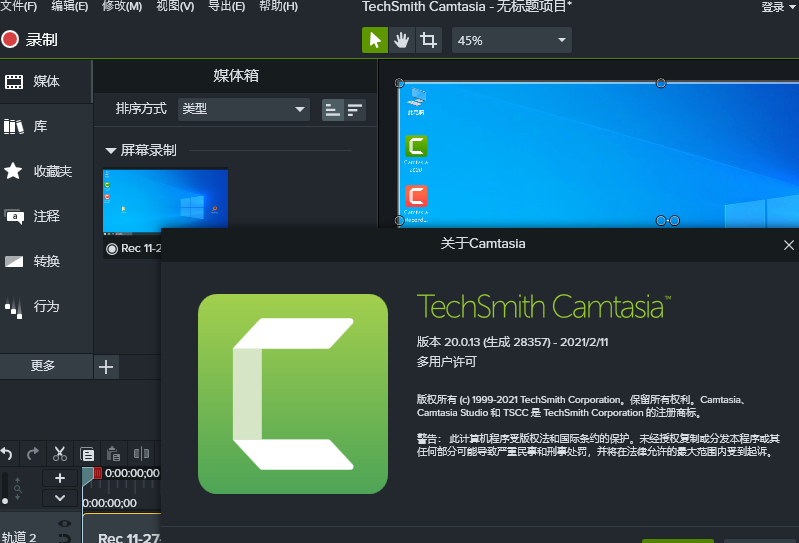Click the copy icon on the timeline toolbar
The image size is (799, 543).
point(87,453)
